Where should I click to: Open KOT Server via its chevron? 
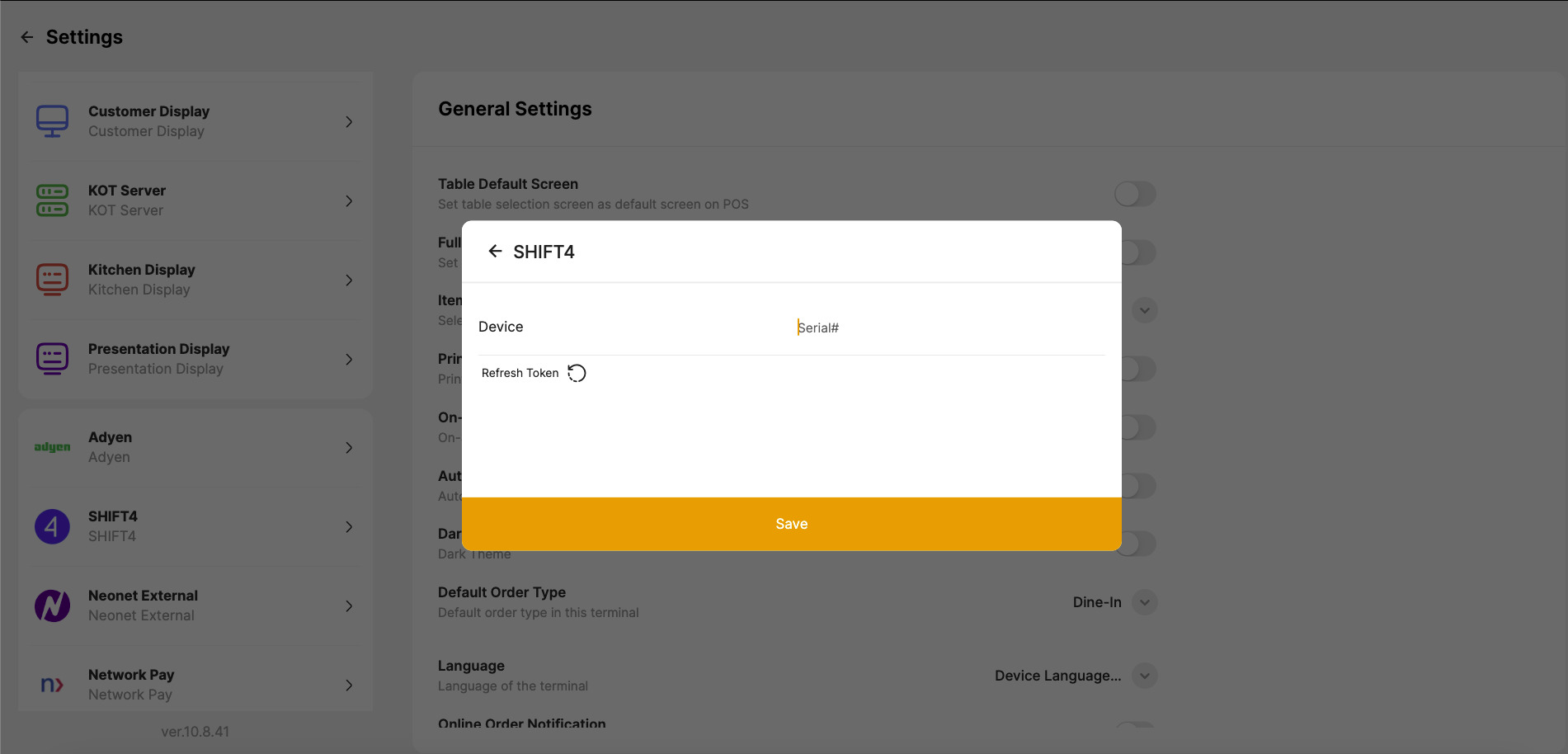pyautogui.click(x=349, y=200)
